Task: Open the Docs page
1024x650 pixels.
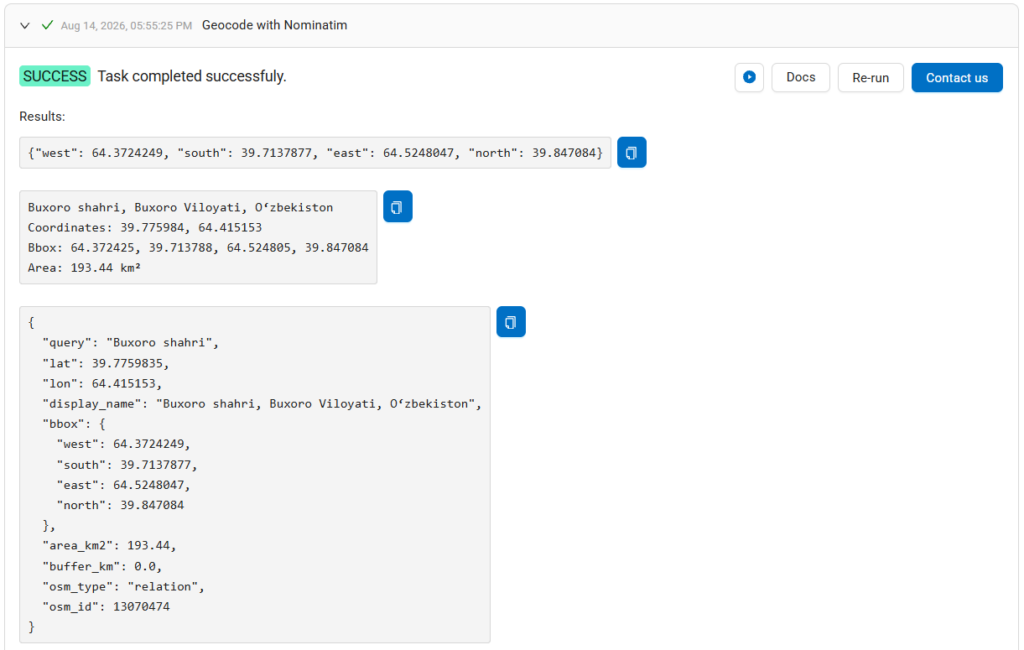Action: click(801, 78)
